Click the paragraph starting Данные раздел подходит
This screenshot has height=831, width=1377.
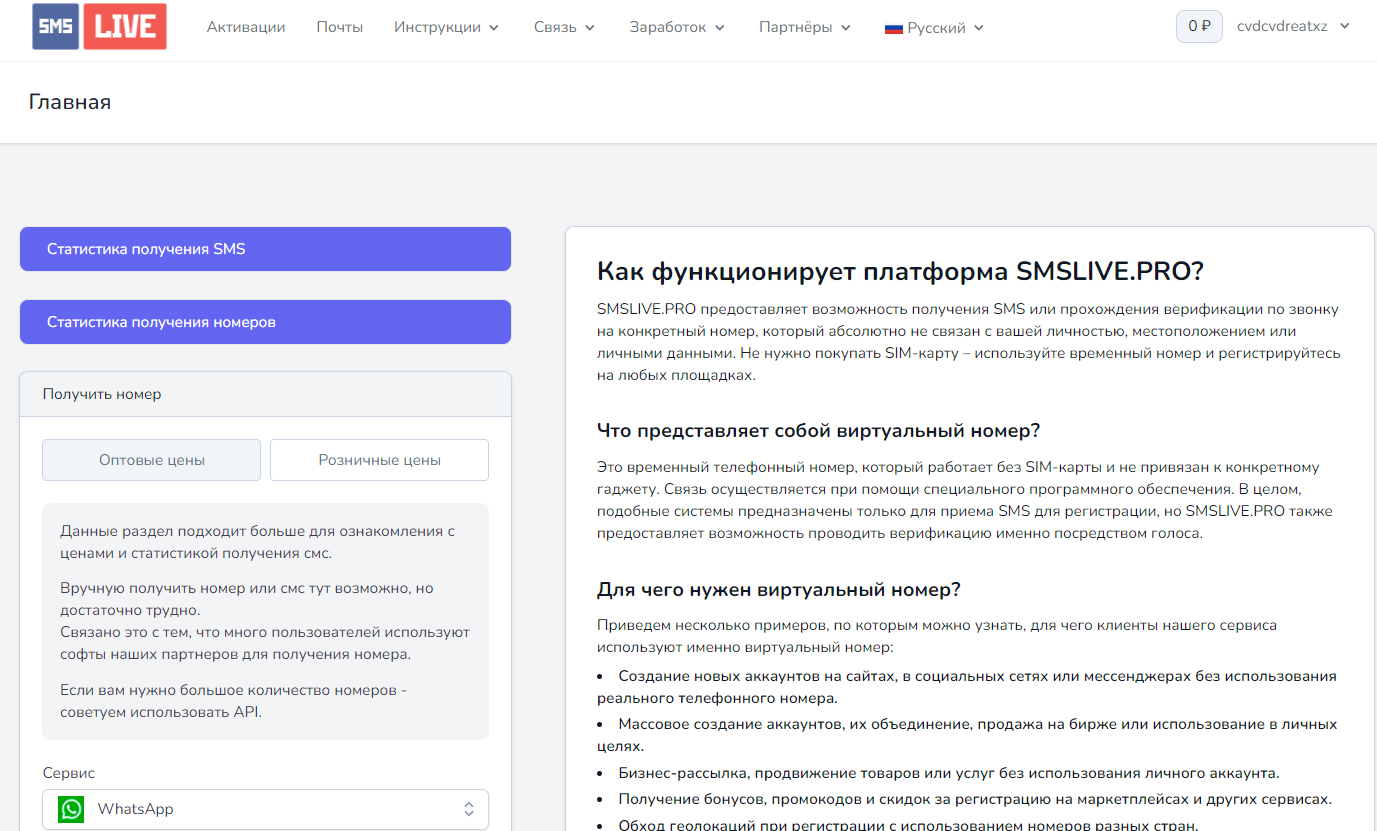257,542
